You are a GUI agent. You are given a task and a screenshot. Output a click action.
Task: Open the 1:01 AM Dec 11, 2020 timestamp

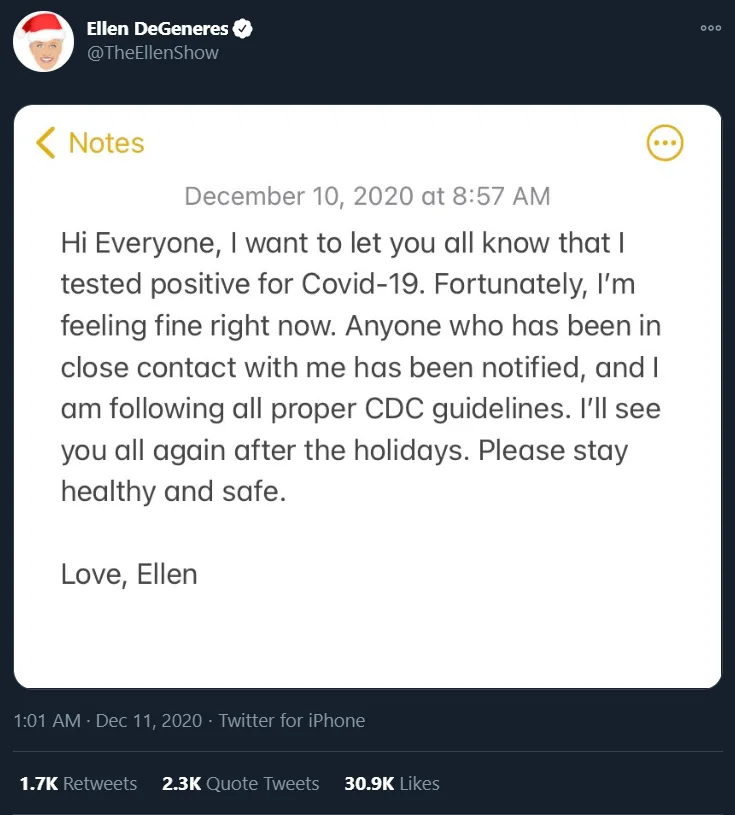coord(109,720)
